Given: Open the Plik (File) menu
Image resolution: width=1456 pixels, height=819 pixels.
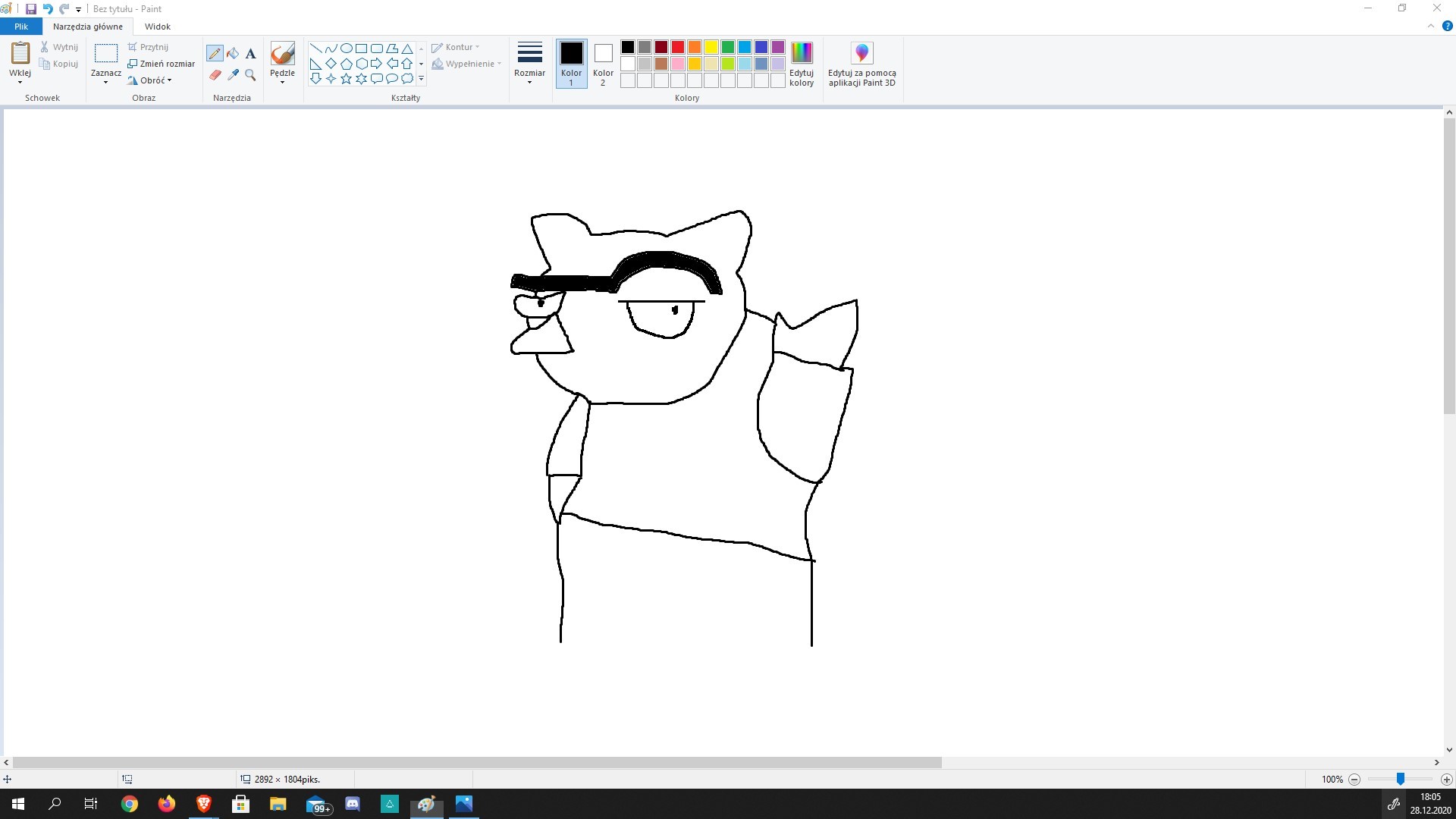Looking at the screenshot, I should point(21,27).
